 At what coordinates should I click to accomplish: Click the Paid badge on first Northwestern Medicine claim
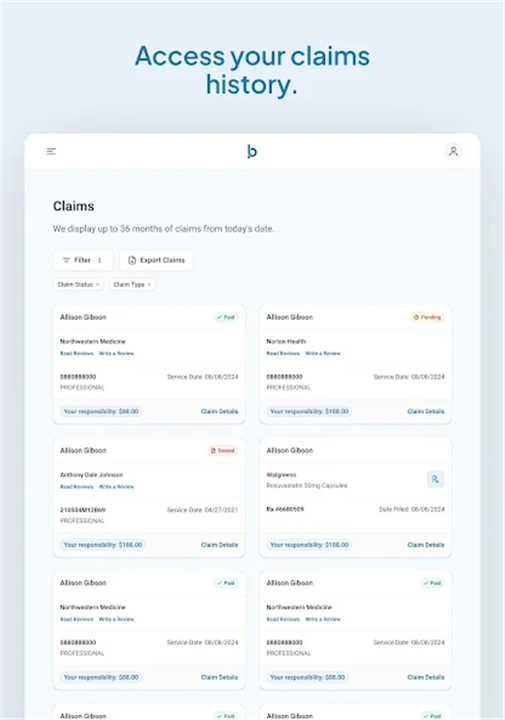(x=226, y=317)
